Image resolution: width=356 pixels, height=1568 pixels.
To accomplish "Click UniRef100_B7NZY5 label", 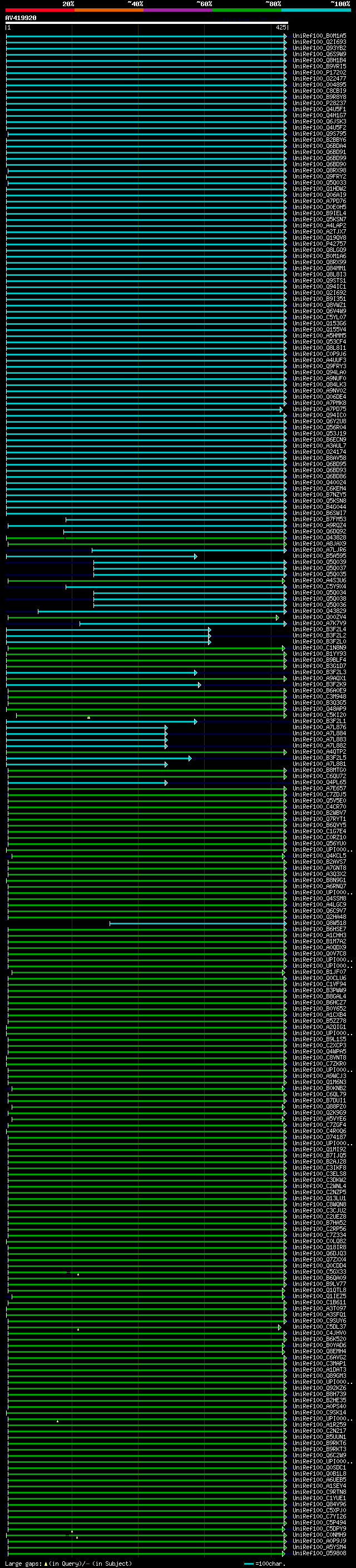I will 319,495.
